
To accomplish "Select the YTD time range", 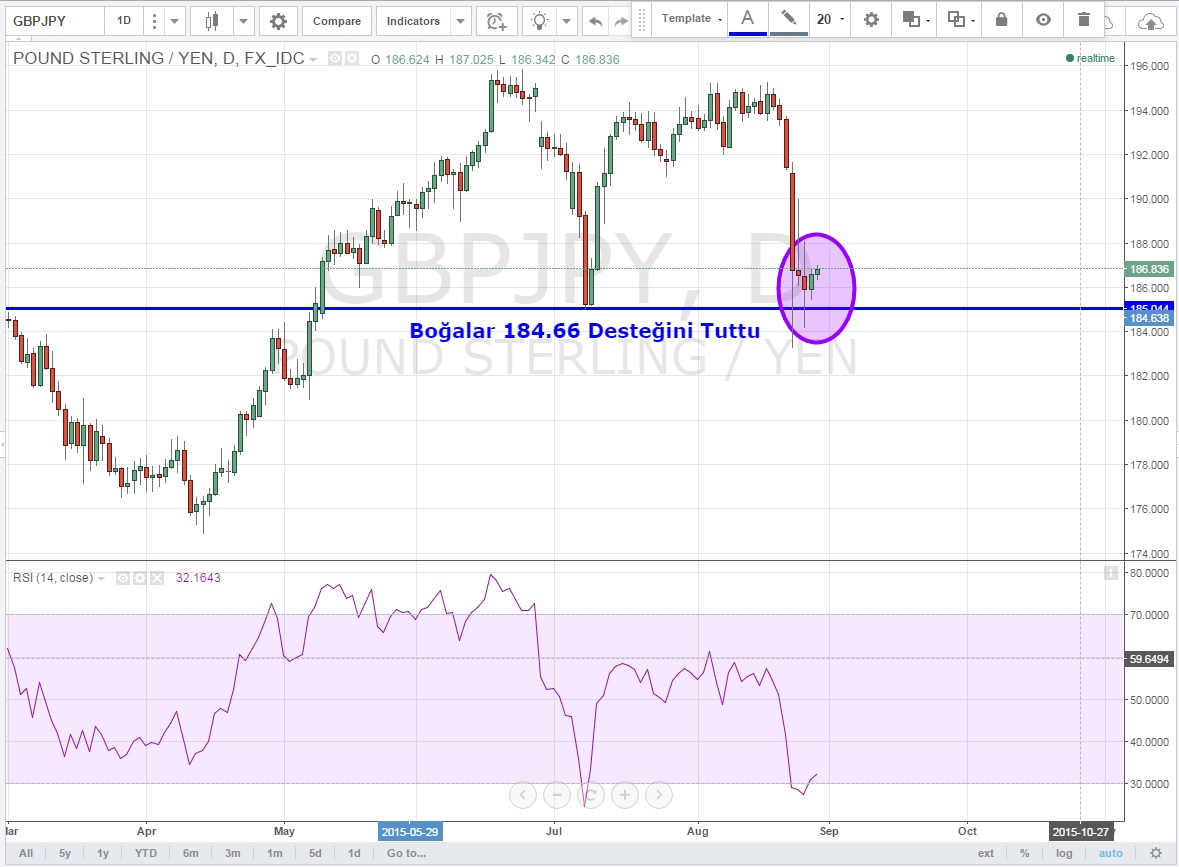I will click(146, 853).
